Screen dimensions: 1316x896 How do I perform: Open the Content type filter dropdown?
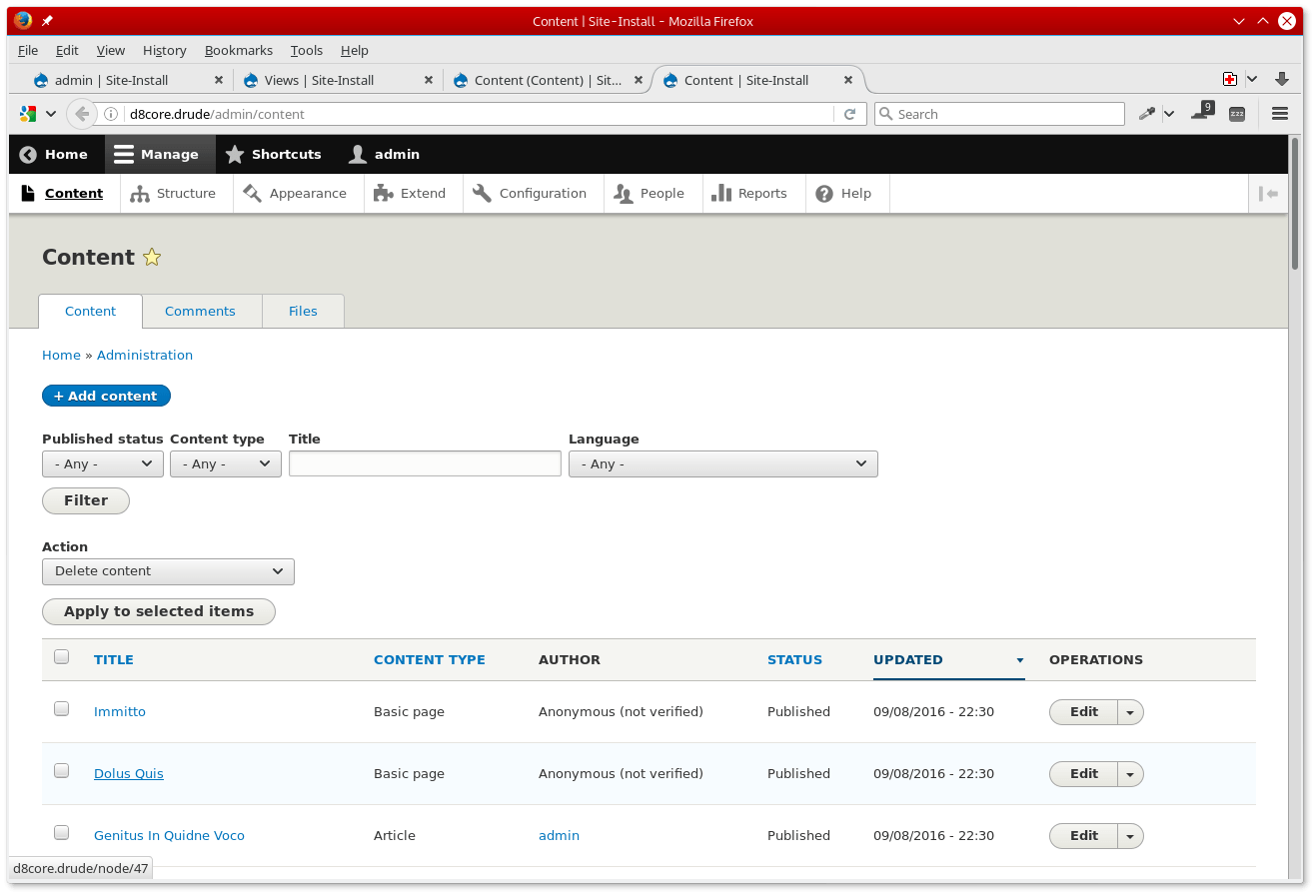pos(226,464)
